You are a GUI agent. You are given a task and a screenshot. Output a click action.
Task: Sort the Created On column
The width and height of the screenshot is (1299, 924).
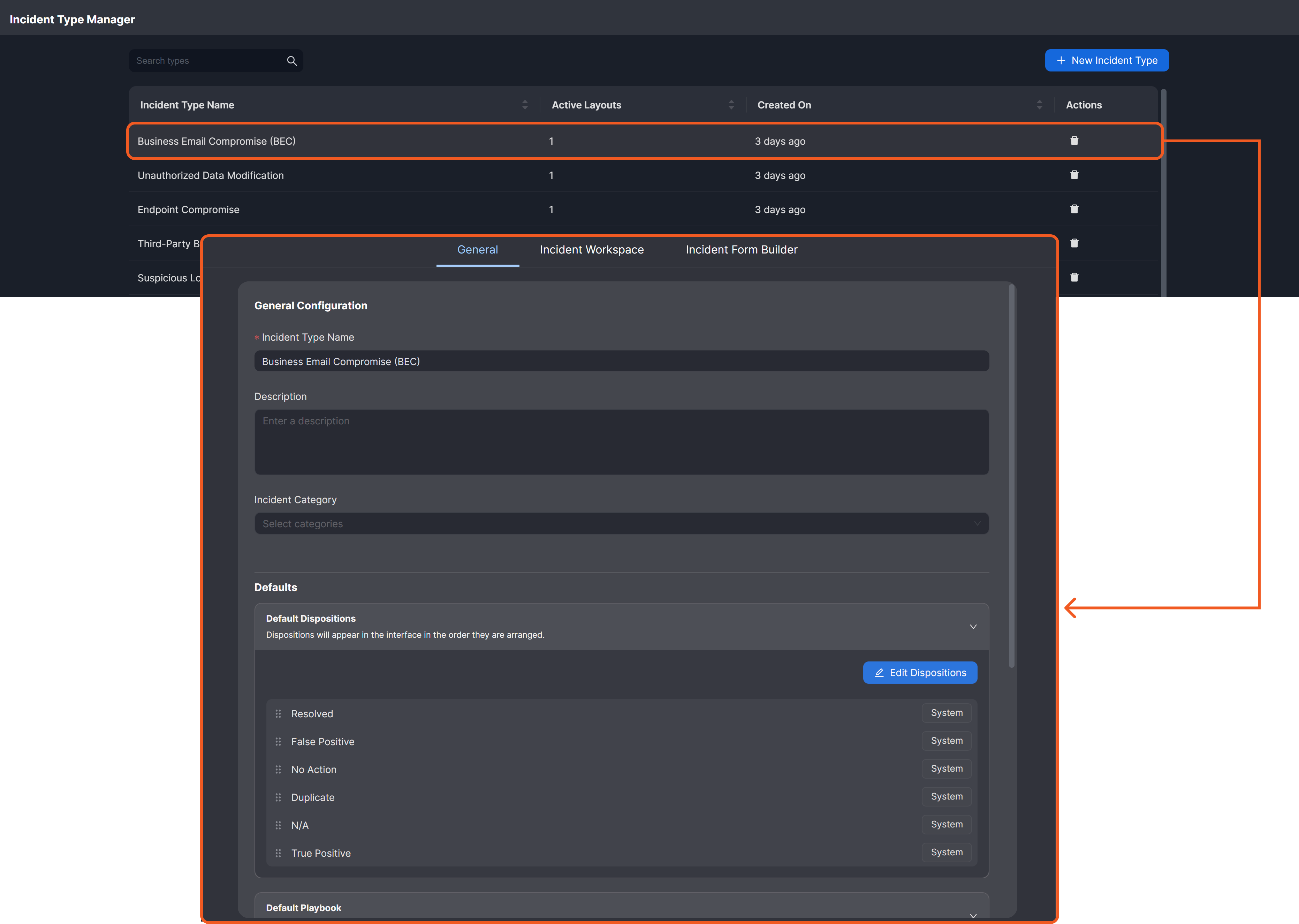tap(1039, 105)
